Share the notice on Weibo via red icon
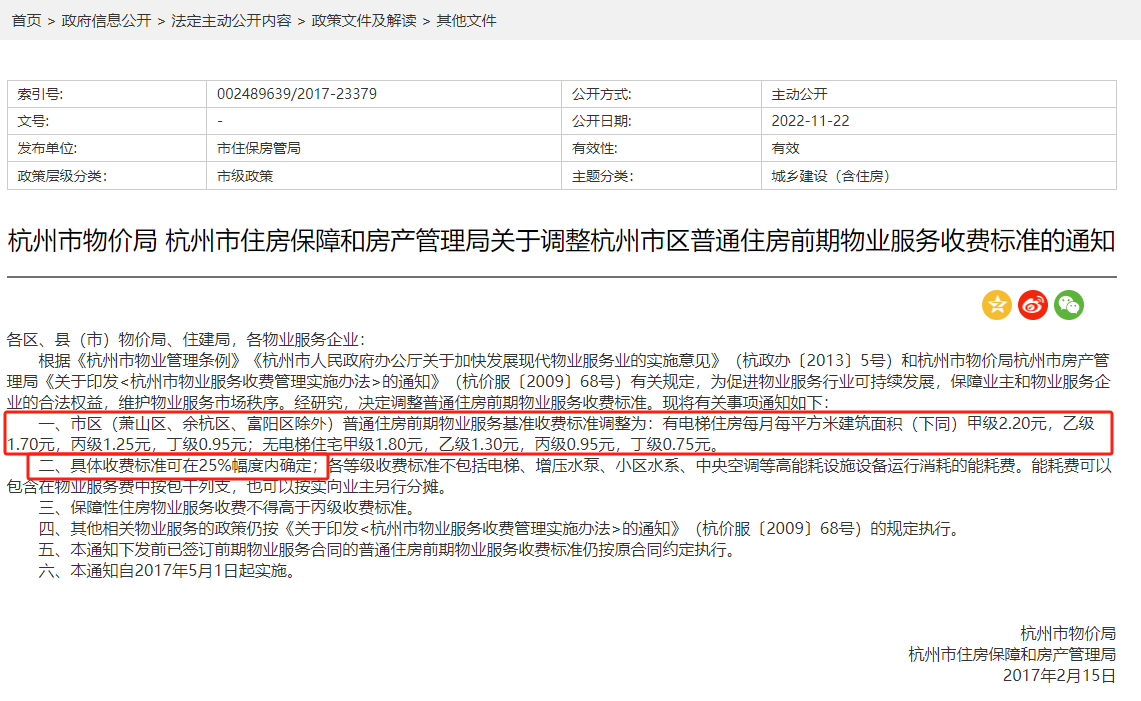This screenshot has height=701, width=1141. [1033, 305]
